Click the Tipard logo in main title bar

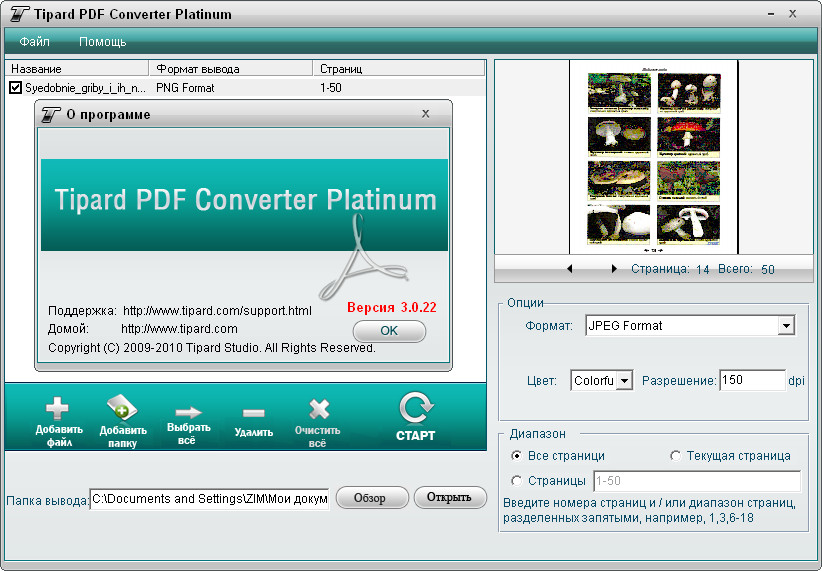click(19, 14)
